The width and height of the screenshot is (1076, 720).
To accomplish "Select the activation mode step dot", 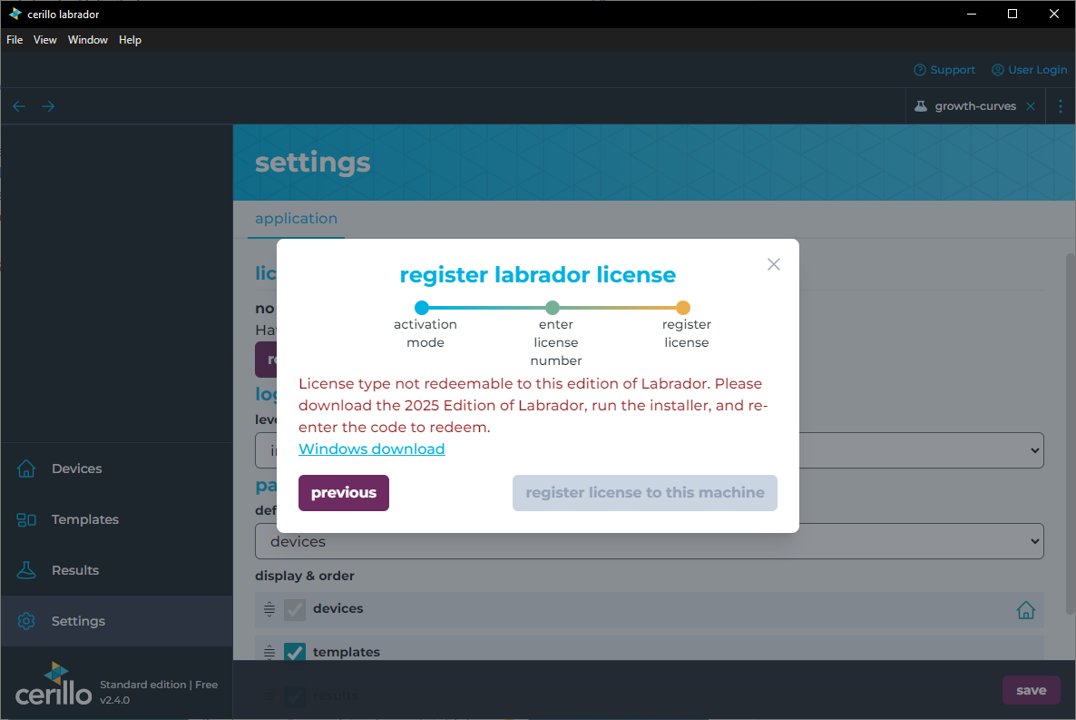I will pyautogui.click(x=422, y=307).
